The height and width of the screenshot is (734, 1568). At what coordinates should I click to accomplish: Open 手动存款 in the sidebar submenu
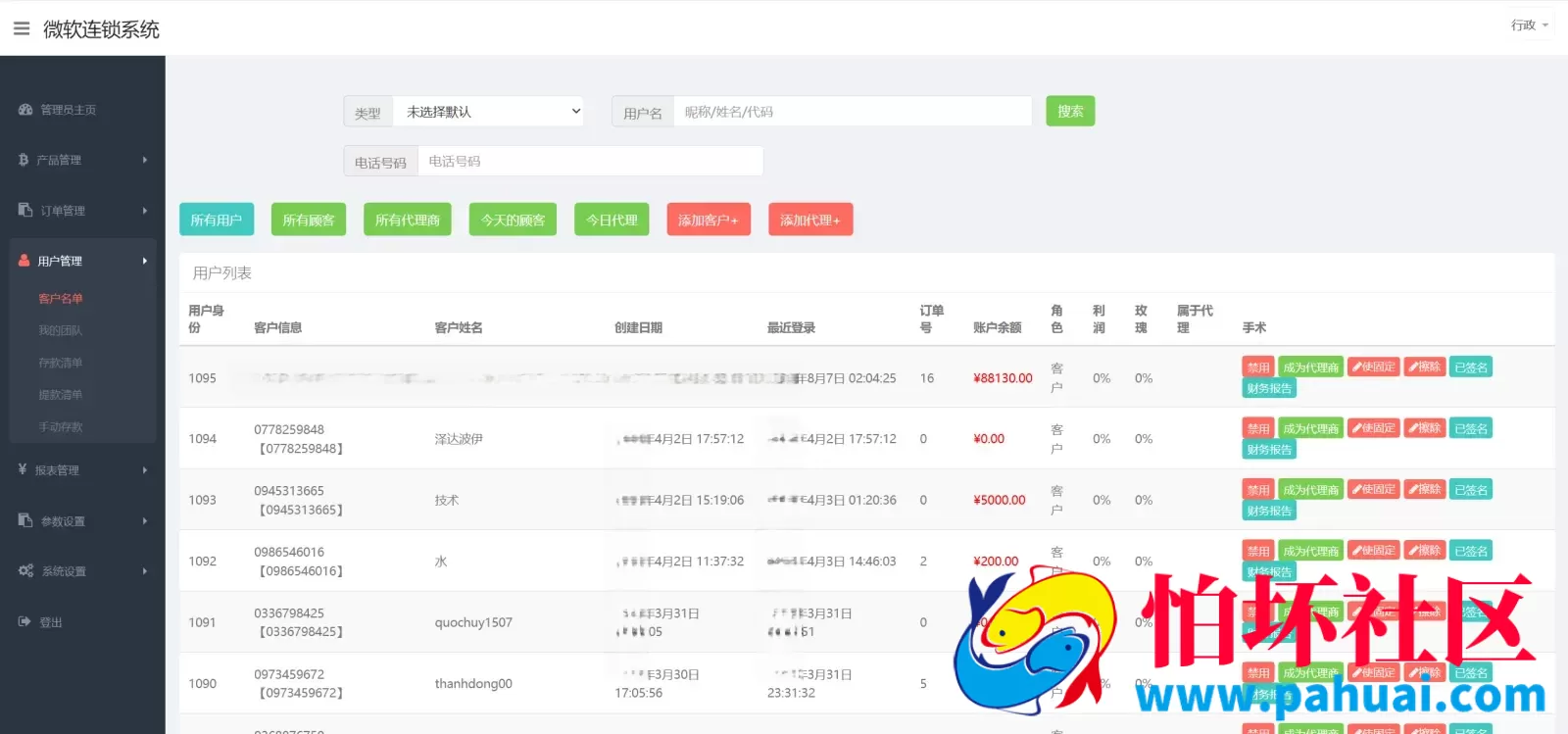61,427
